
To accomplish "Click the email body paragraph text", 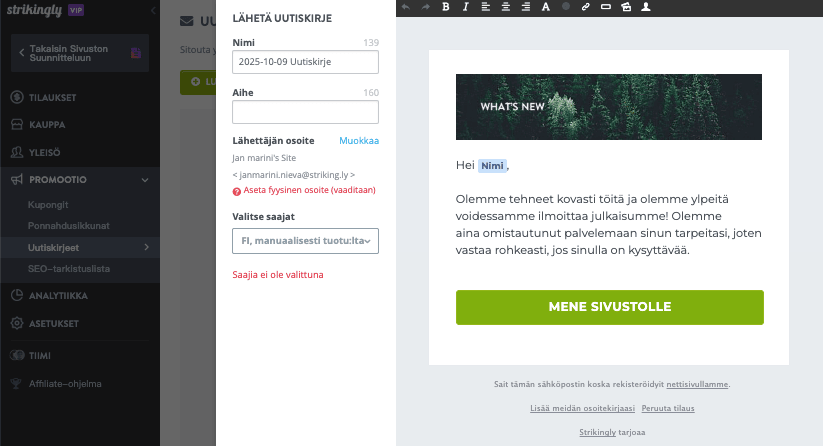I will 608,225.
